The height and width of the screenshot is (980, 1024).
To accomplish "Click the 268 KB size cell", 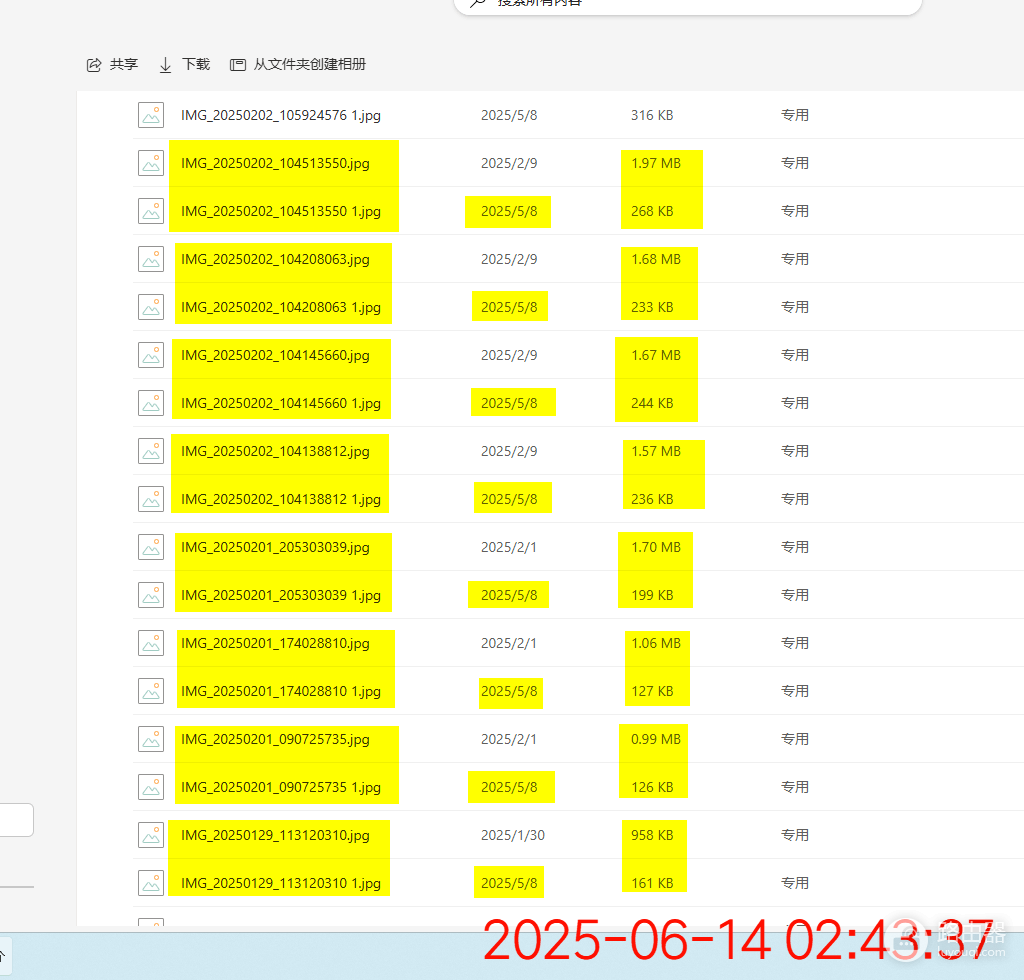I will click(x=652, y=212).
